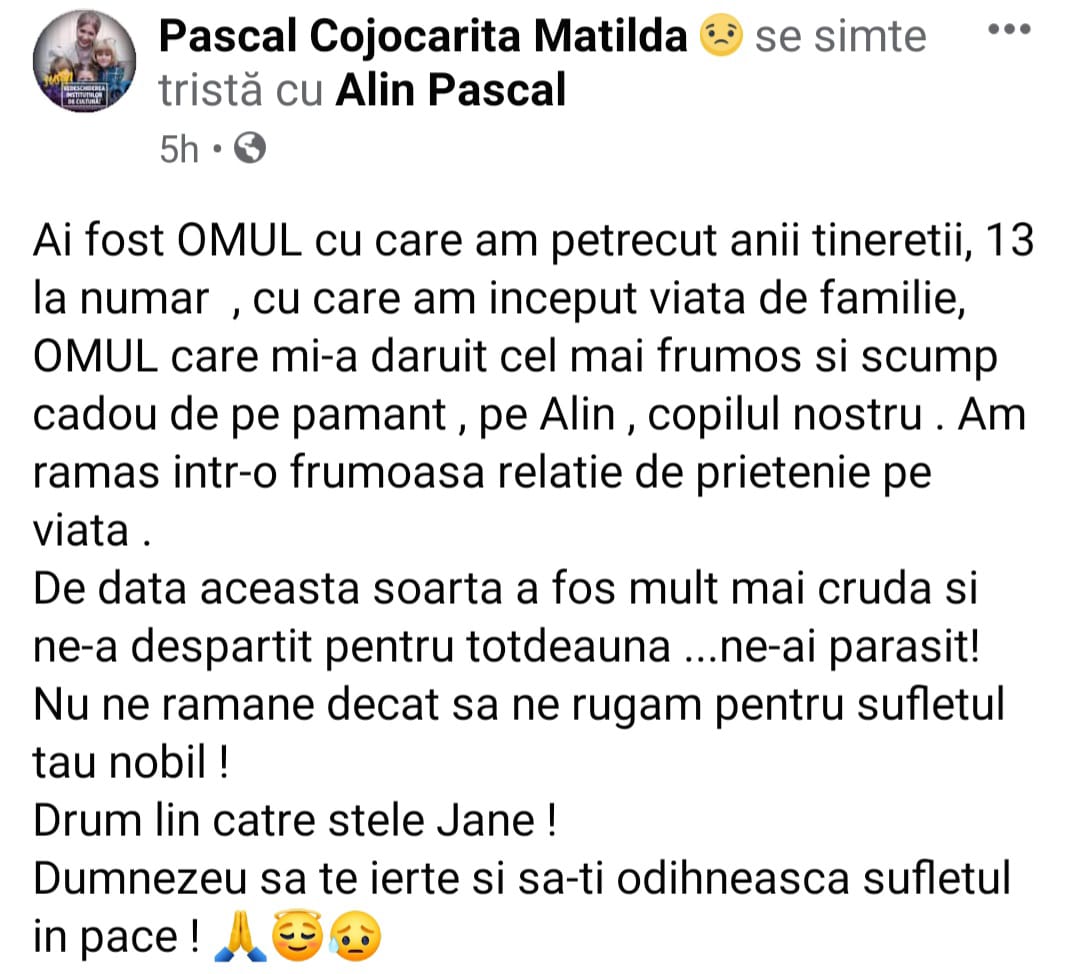Click the "se simte" feeling text

(x=840, y=39)
